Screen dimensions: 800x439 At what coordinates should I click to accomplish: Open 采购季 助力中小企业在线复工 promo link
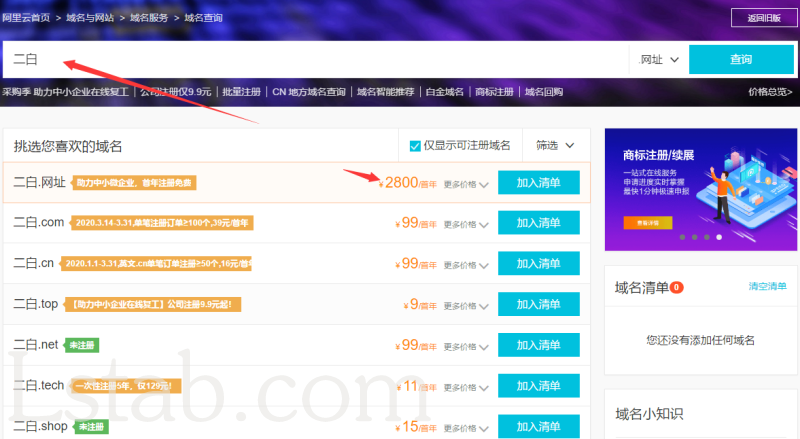pos(65,92)
